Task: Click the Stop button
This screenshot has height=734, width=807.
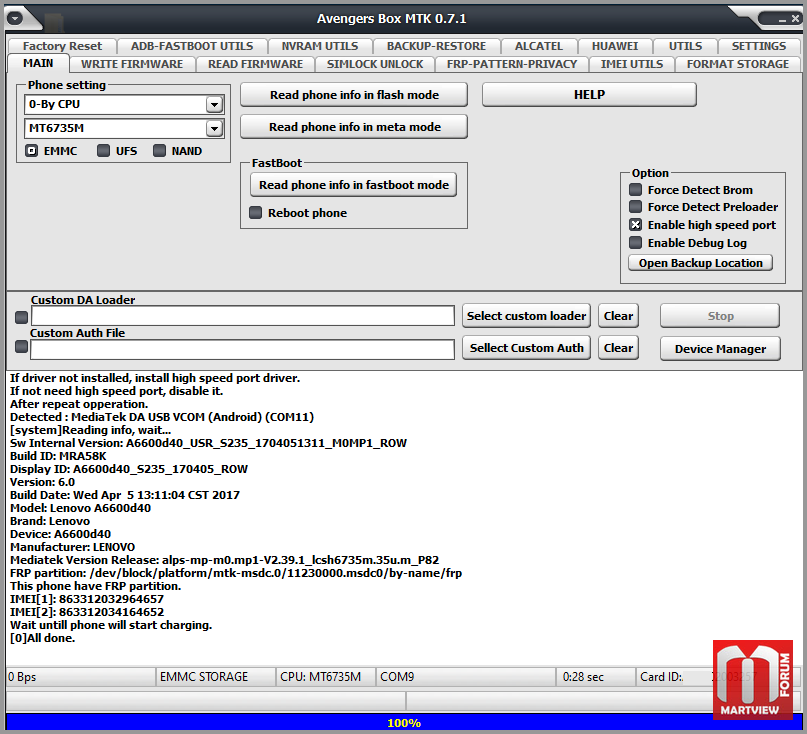Action: point(720,316)
